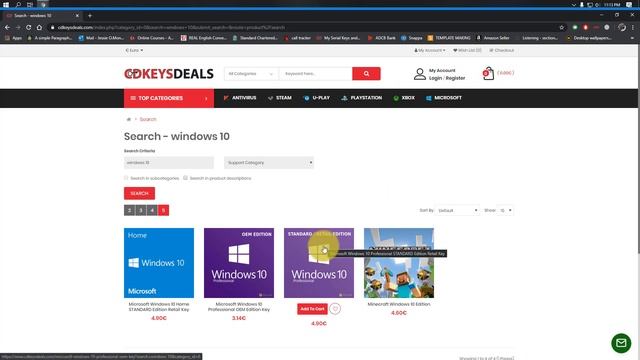This screenshot has height=360, width=640.
Task: Open the Windows notification center icon
Action: pyautogui.click(x=629, y=4)
